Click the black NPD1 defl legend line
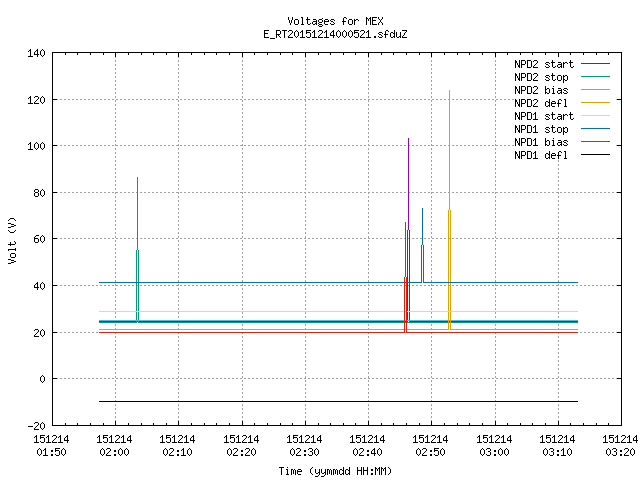640x480 pixels. [595, 155]
